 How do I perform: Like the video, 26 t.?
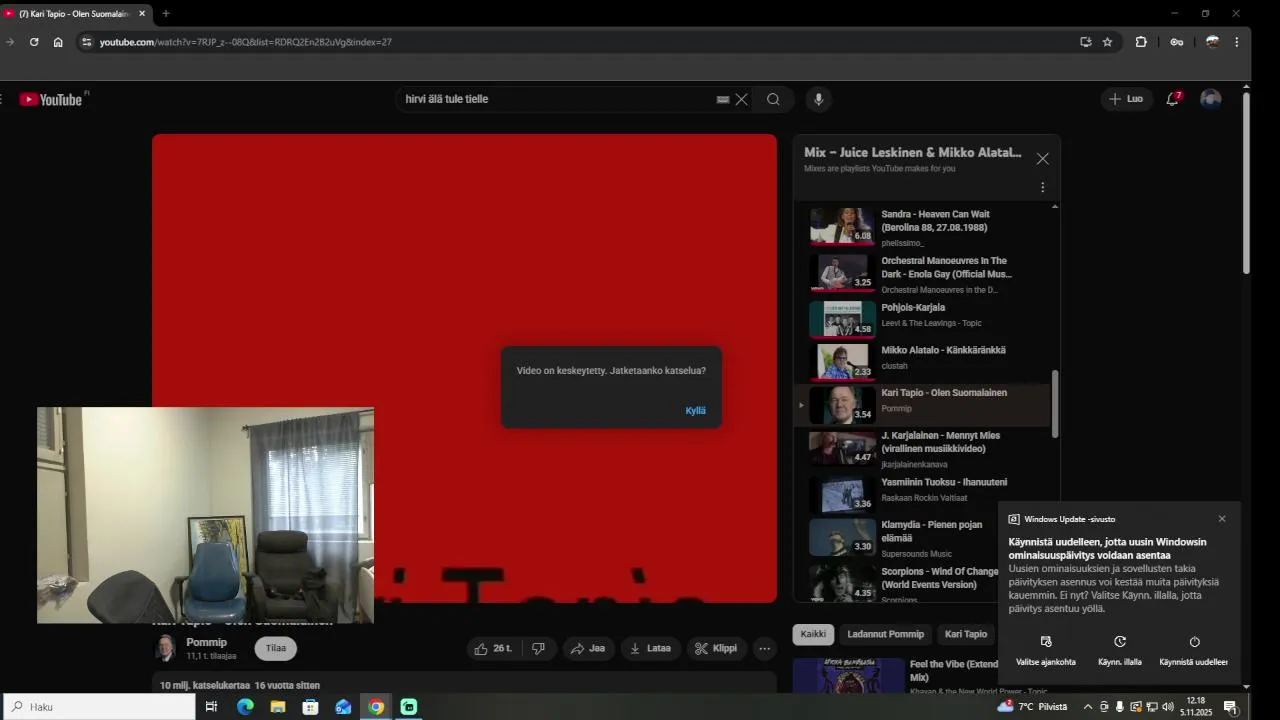click(x=493, y=648)
